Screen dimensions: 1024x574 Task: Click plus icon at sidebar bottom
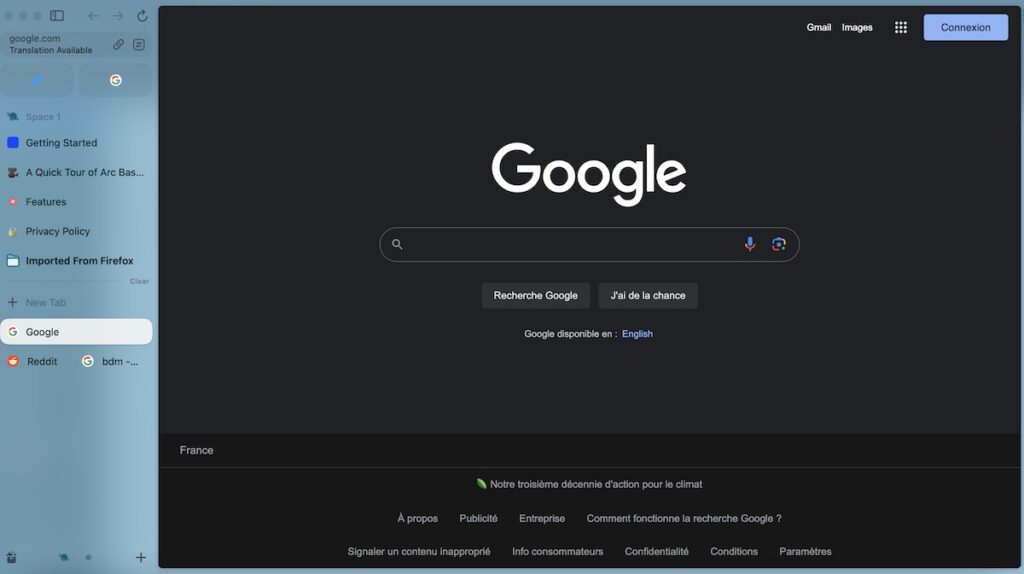(x=140, y=557)
